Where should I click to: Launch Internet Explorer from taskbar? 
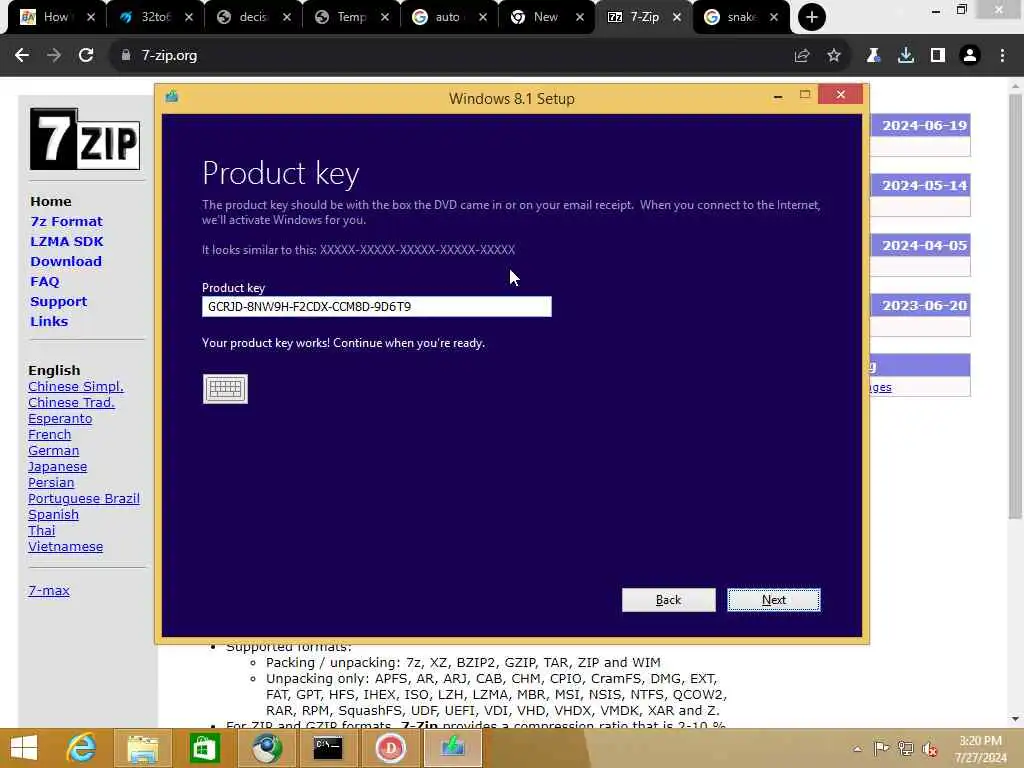click(x=82, y=748)
